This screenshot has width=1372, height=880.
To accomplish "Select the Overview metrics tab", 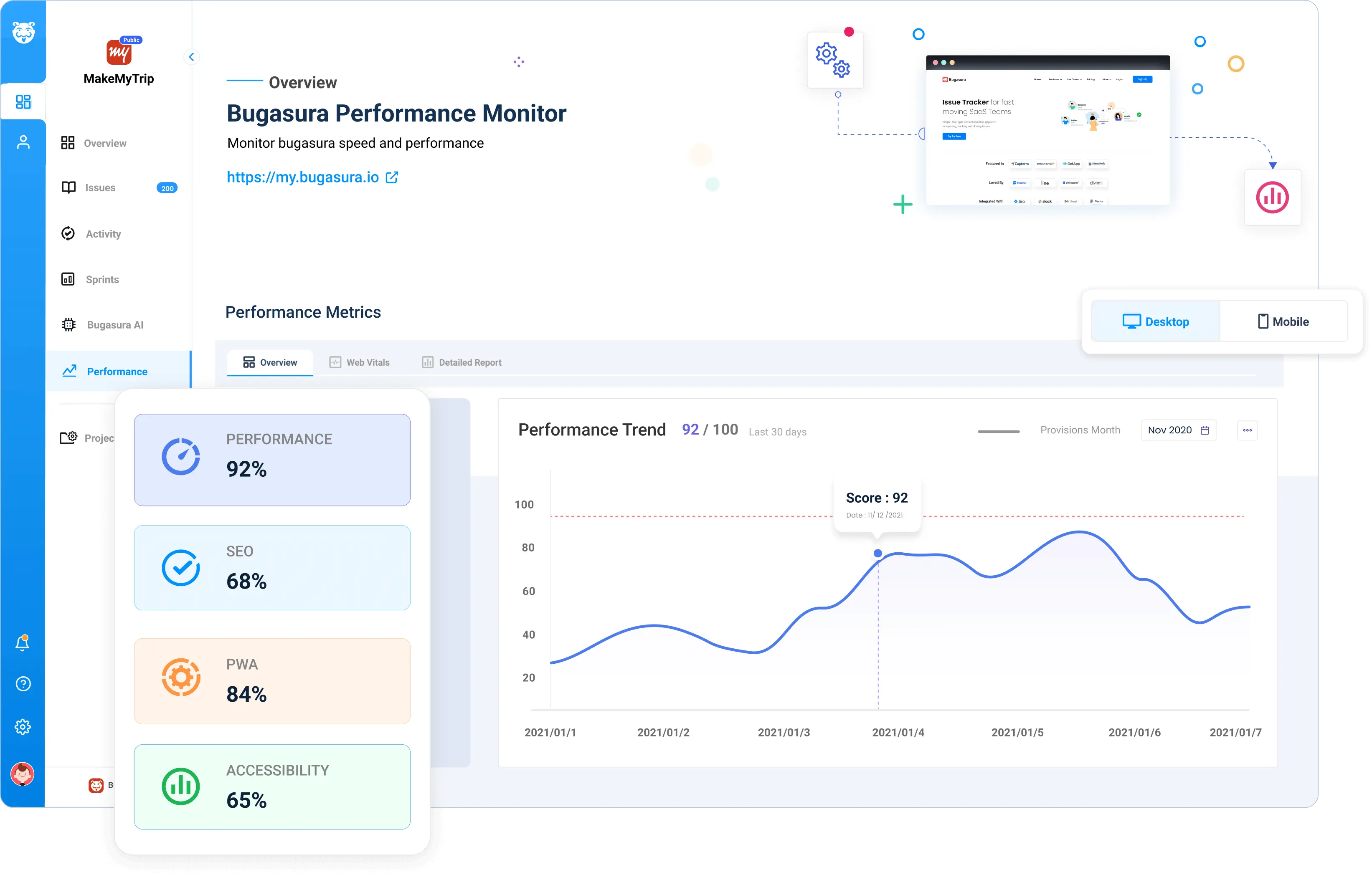I will coord(270,362).
